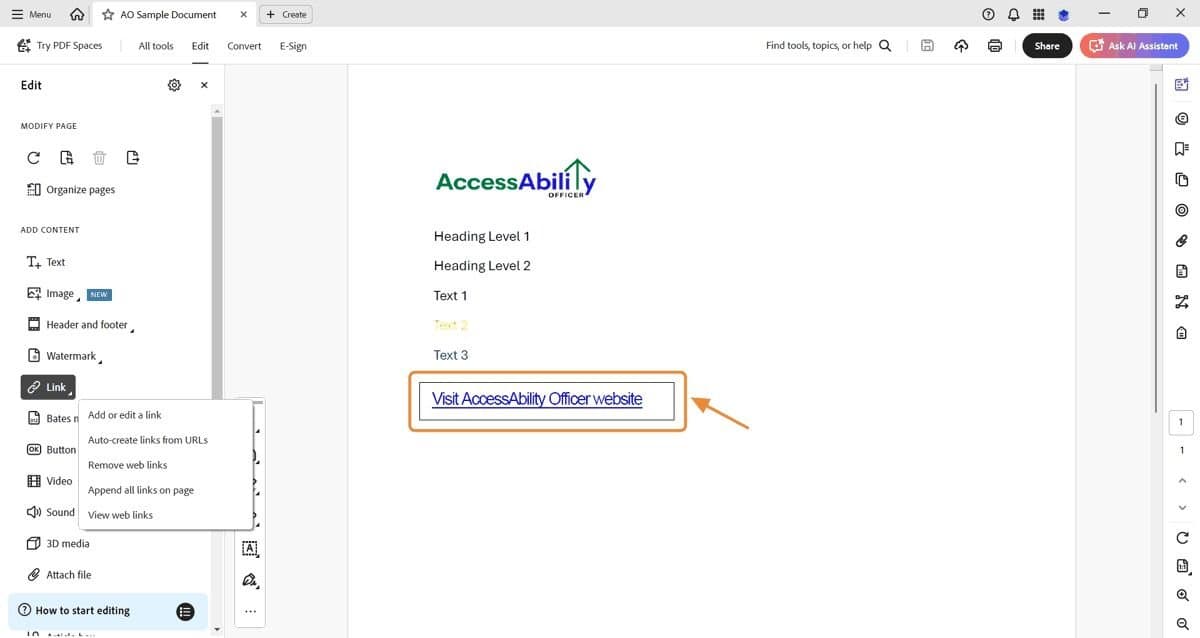Open Bookmarks from the right sidebar
The width and height of the screenshot is (1200, 638).
pyautogui.click(x=1181, y=148)
